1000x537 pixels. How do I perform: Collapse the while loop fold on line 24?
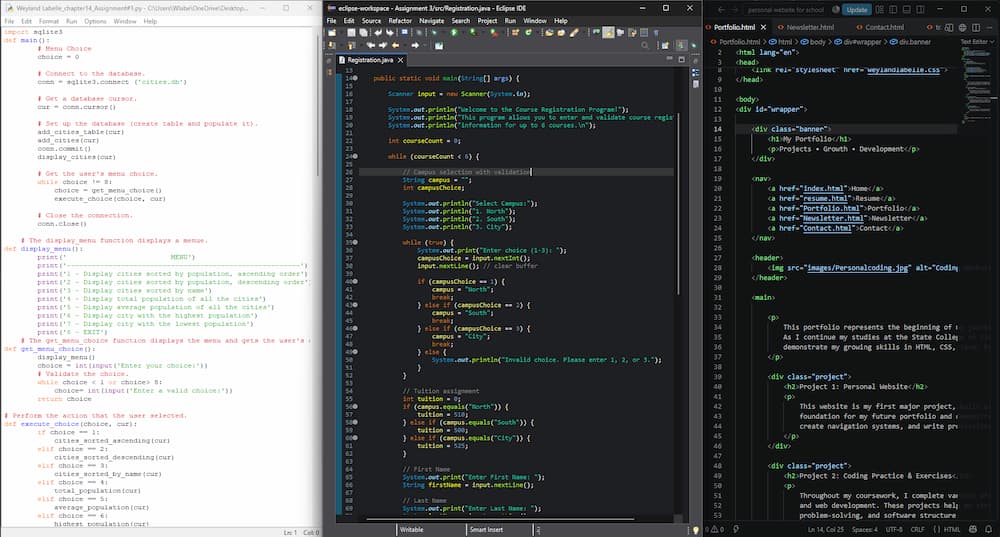355,156
